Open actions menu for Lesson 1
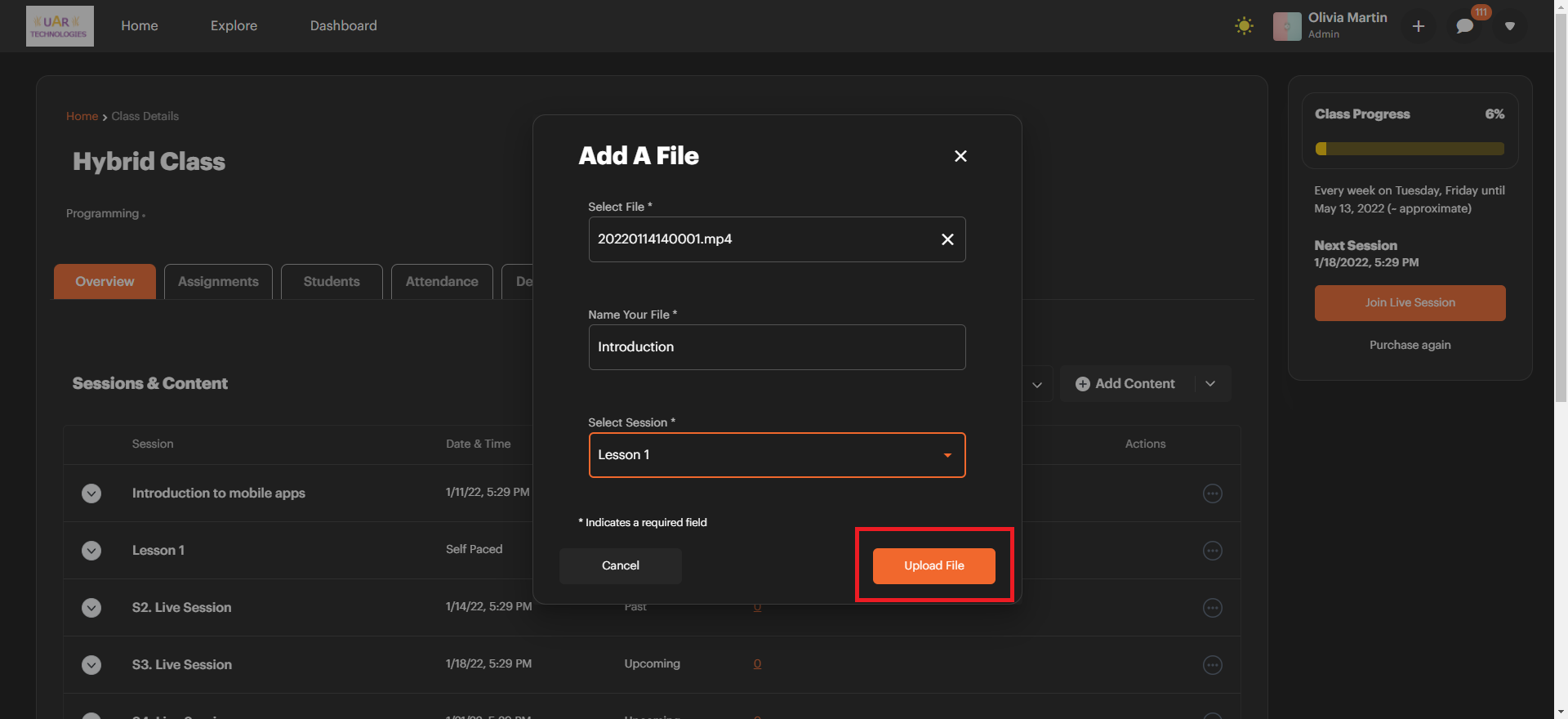Image resolution: width=1568 pixels, height=719 pixels. coord(1213,551)
